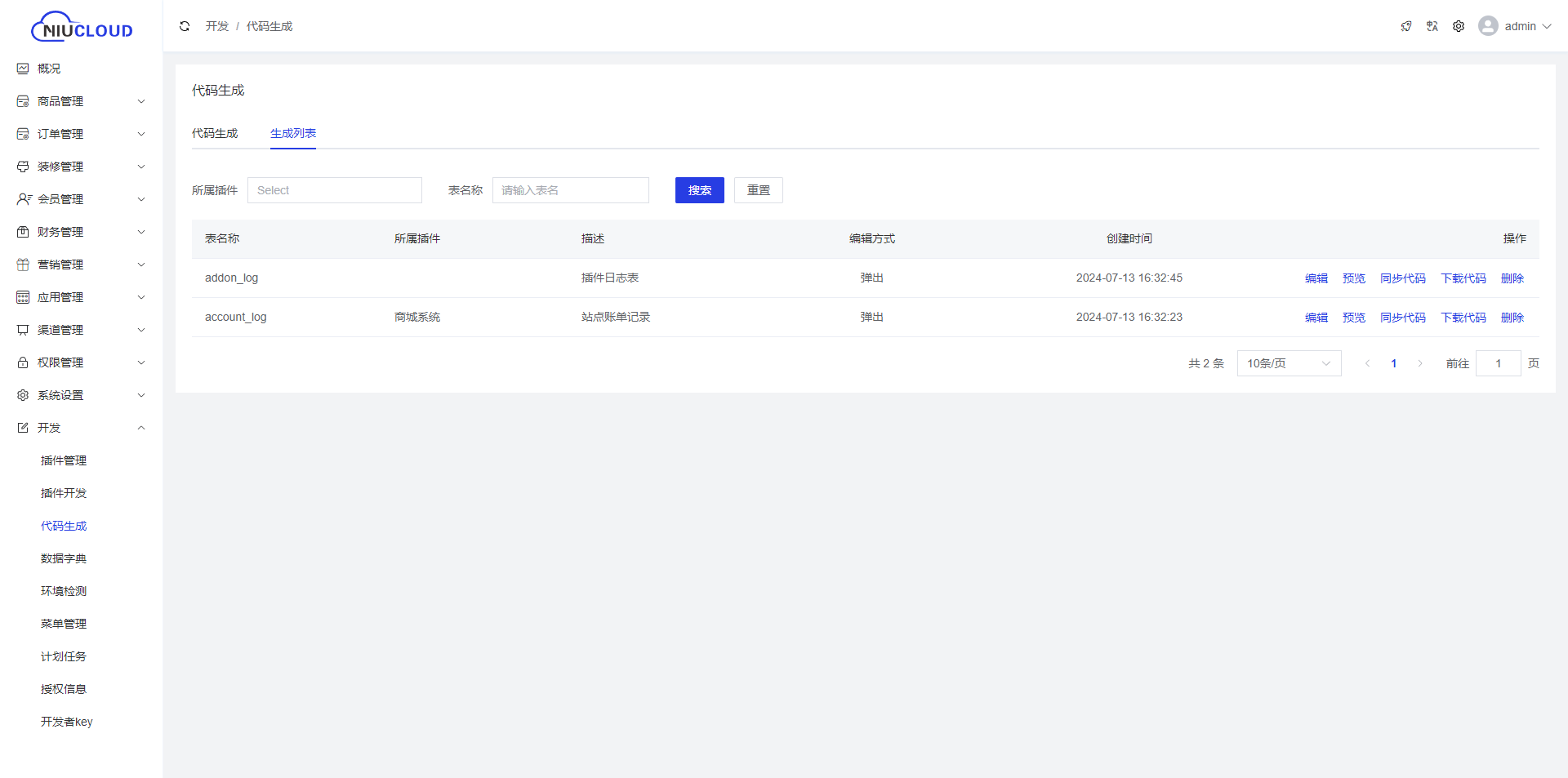This screenshot has height=778, width=1568.
Task: Click the 重置 reset button
Action: point(758,190)
